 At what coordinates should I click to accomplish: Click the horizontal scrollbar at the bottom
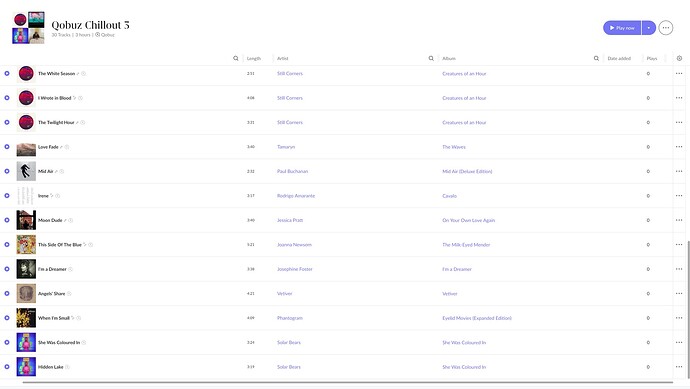pos(348,382)
